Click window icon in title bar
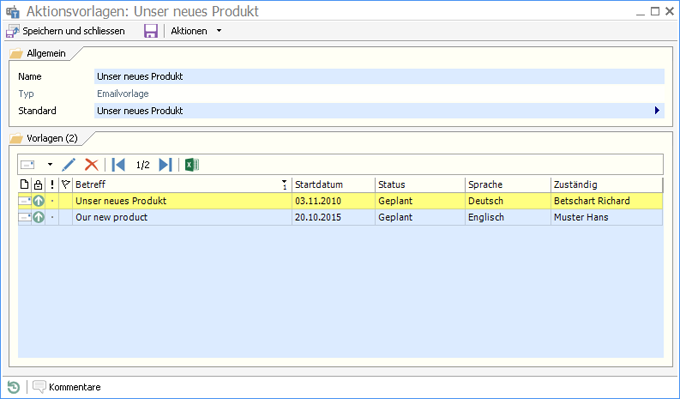Viewport: 680px width, 399px height. 13,12
